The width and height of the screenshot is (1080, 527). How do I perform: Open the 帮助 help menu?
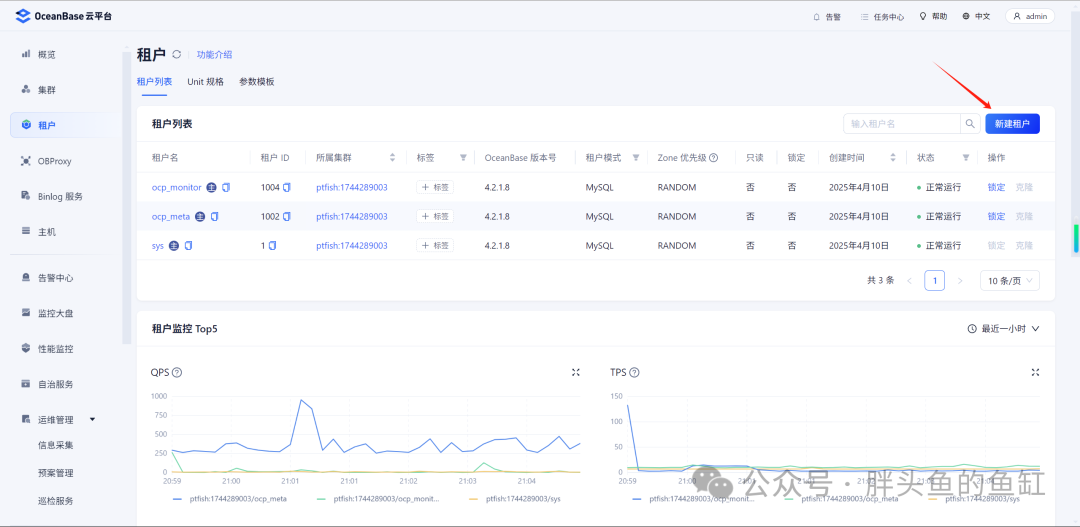click(x=933, y=17)
